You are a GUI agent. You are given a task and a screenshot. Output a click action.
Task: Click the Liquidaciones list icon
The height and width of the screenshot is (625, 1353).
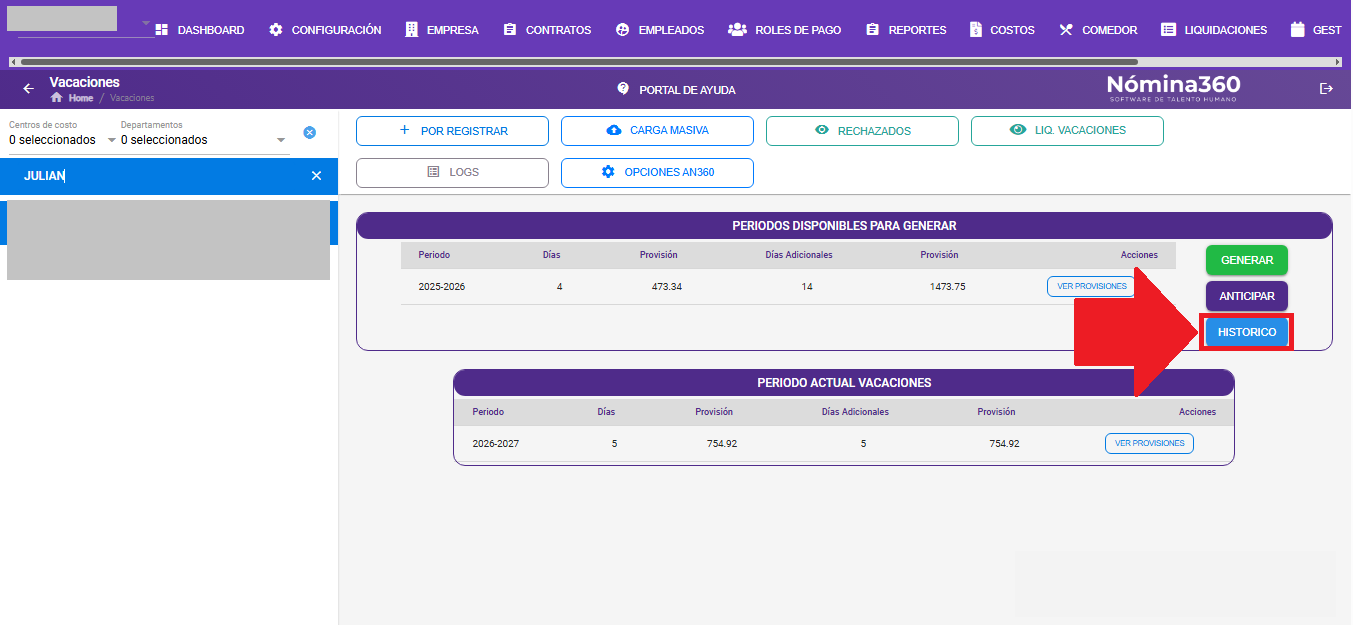click(1168, 30)
